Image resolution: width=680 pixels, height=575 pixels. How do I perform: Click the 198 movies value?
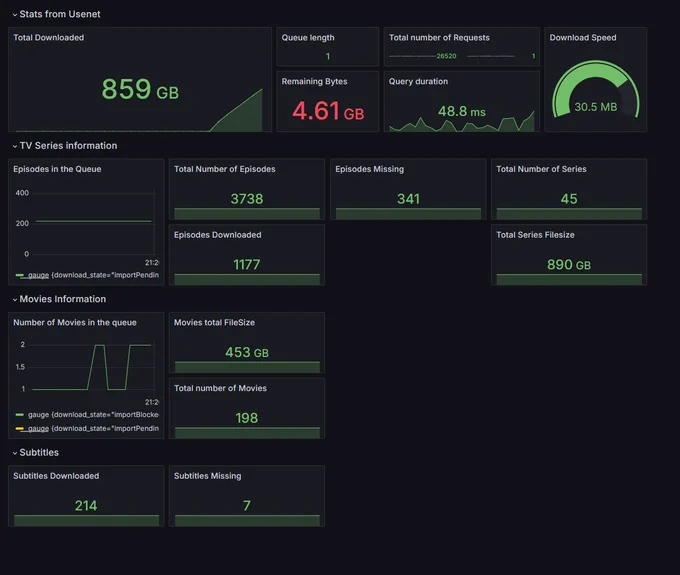click(247, 418)
